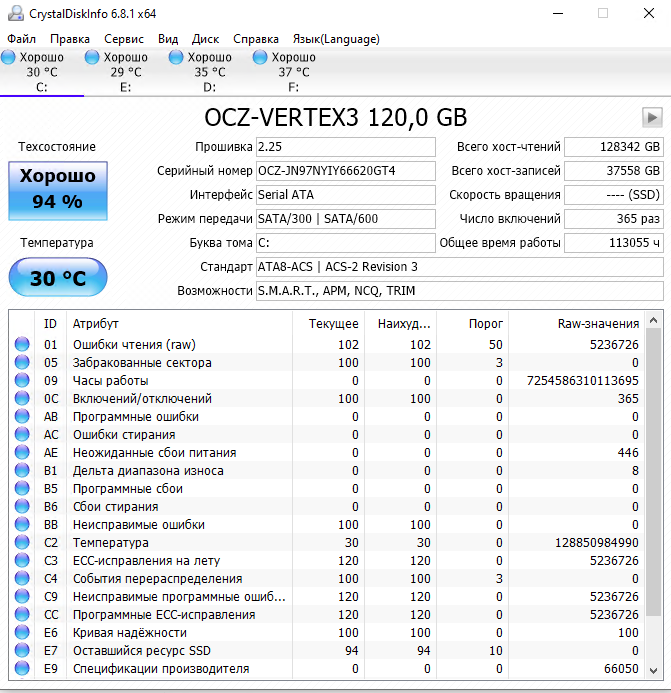Click status orb for Кривая надёжности row
671x693 pixels.
[x=22, y=632]
